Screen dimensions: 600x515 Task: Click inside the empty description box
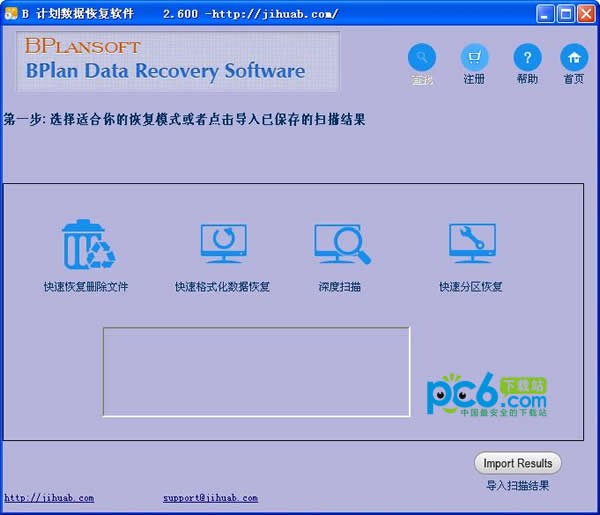coord(256,372)
